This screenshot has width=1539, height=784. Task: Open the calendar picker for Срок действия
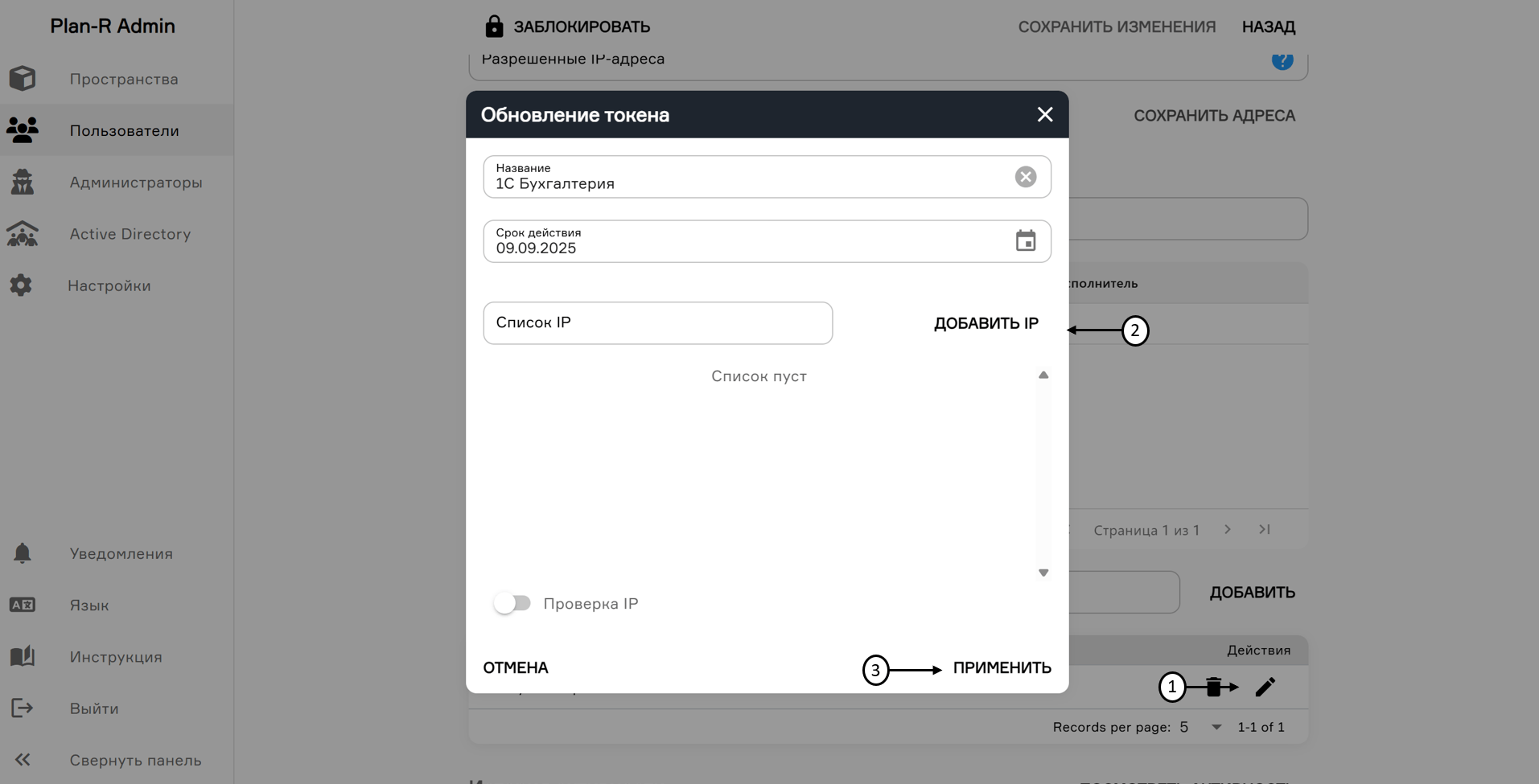pos(1026,240)
